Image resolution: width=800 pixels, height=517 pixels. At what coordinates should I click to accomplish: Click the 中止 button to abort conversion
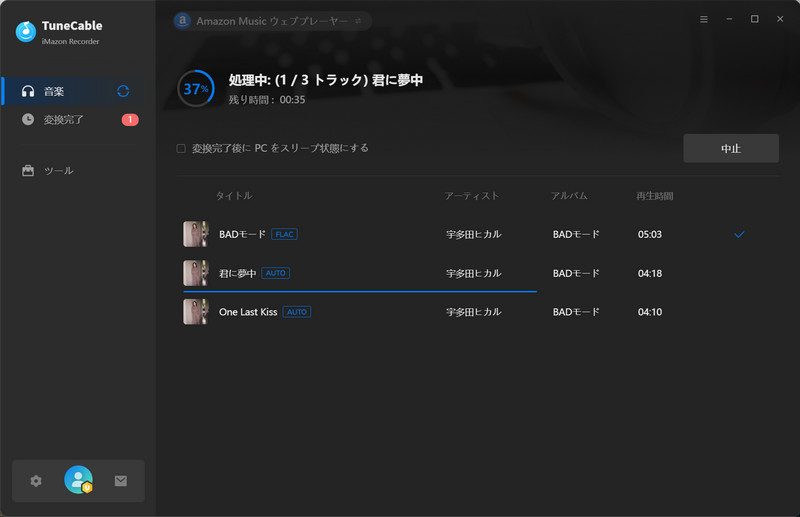point(731,149)
